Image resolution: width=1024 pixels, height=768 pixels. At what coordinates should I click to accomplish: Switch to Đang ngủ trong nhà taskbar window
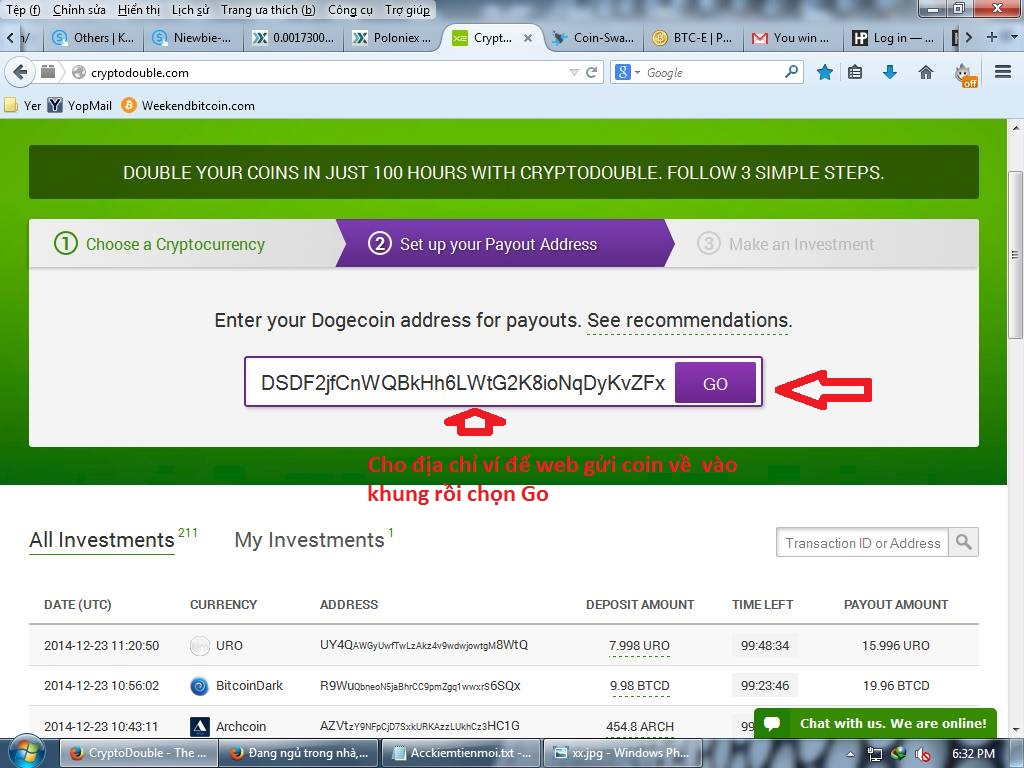[x=299, y=753]
